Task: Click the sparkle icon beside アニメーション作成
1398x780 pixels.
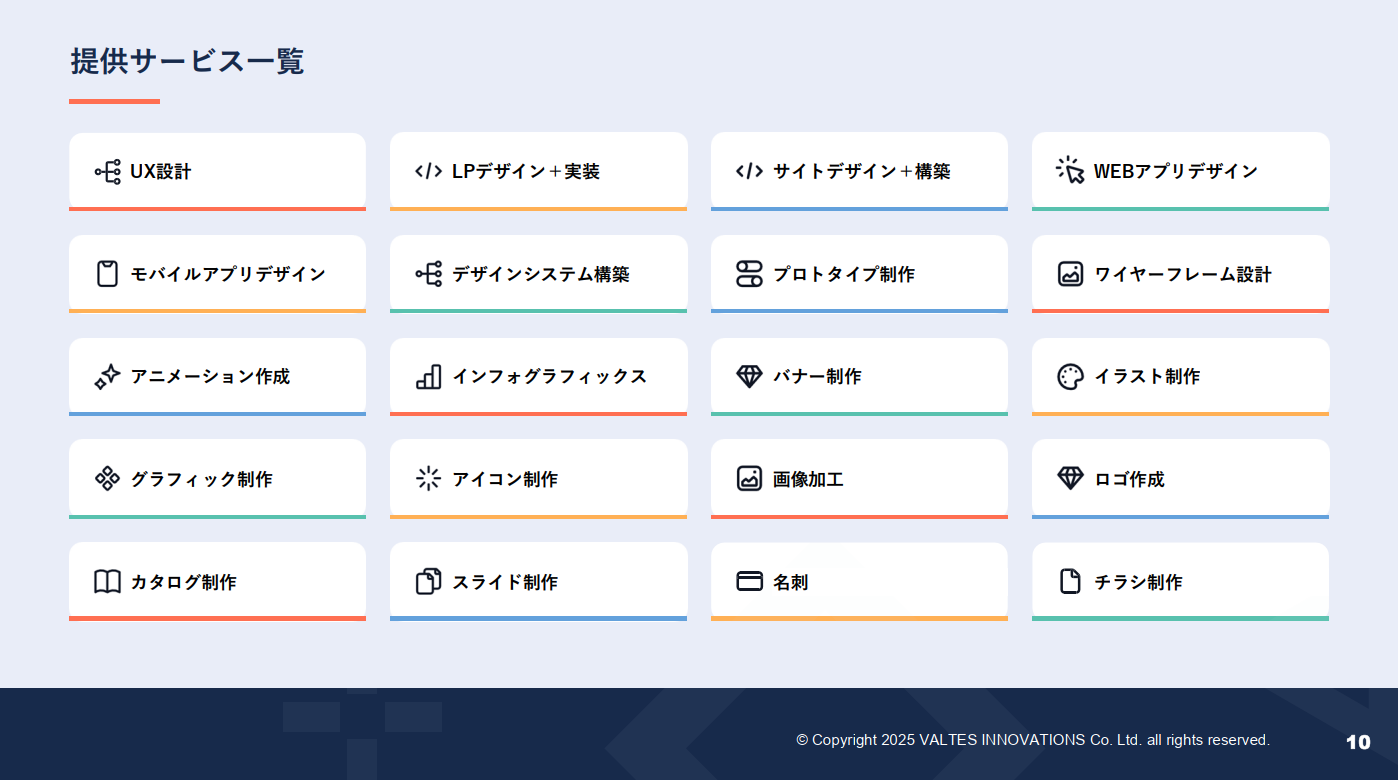Action: point(107,377)
